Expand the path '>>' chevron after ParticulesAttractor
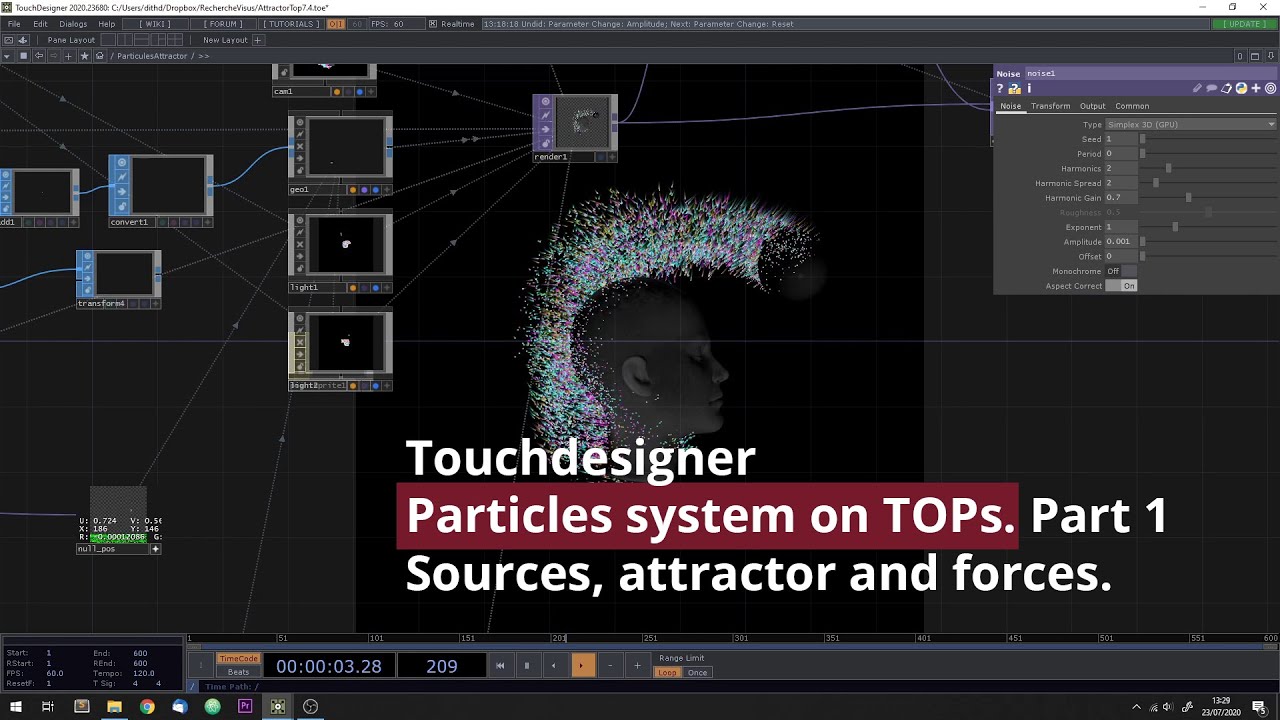The image size is (1280, 720). pyautogui.click(x=203, y=56)
